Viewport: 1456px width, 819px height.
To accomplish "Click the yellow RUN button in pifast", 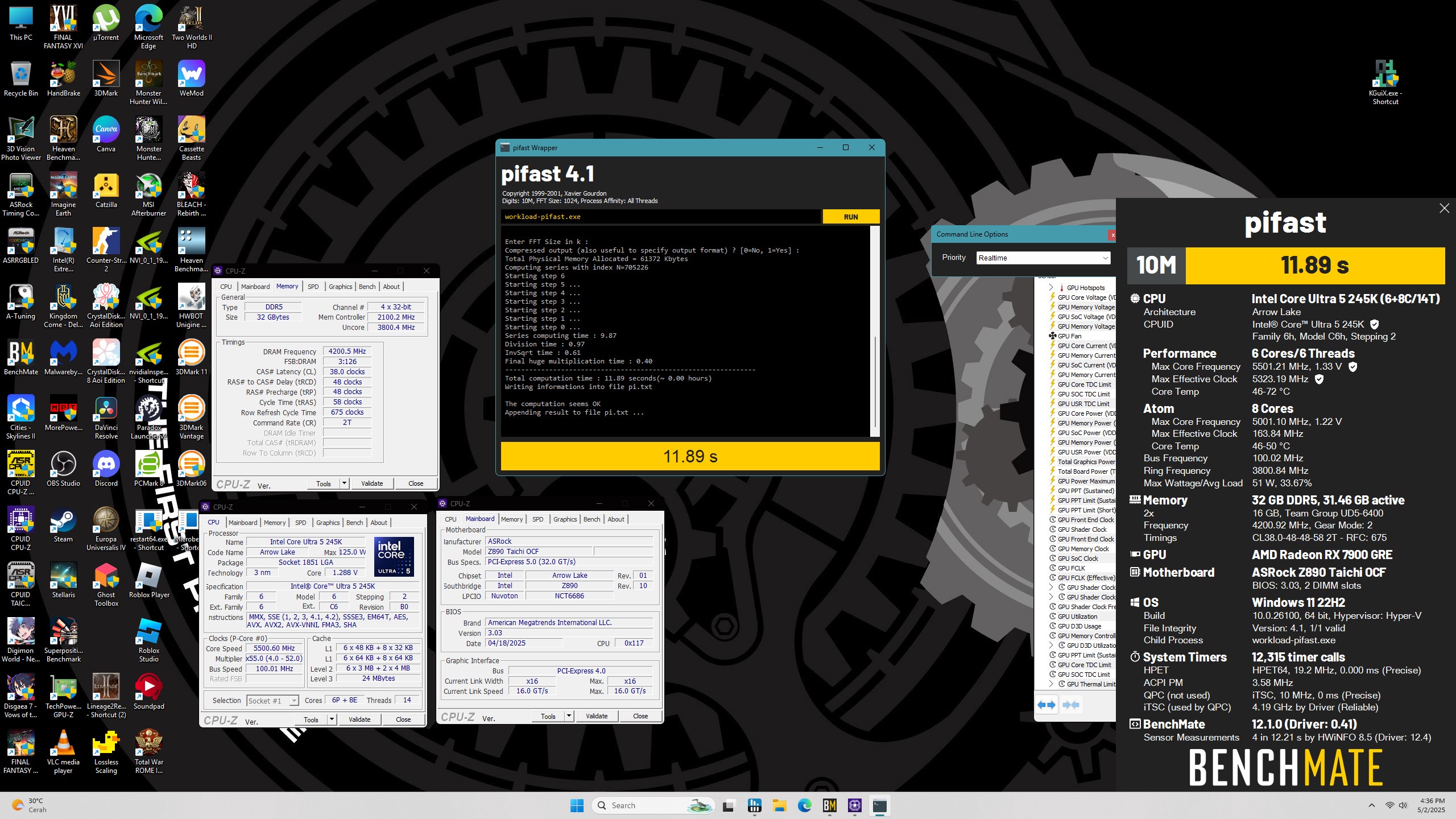I will (x=851, y=217).
